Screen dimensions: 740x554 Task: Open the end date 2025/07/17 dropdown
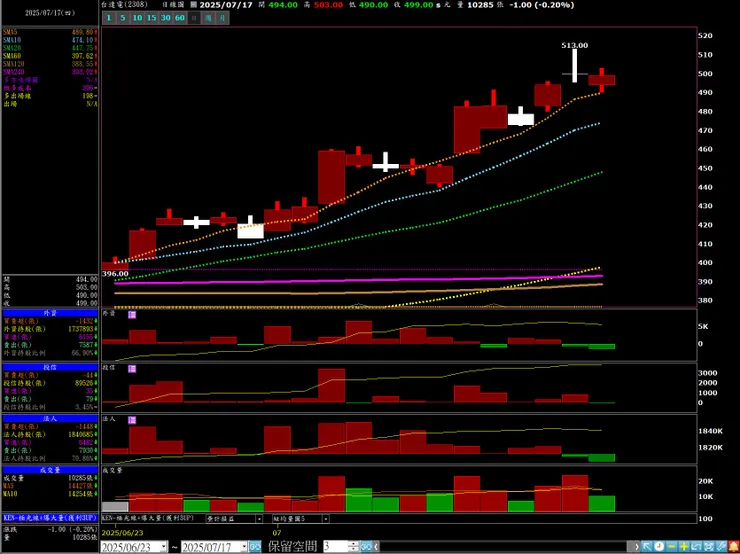(244, 547)
